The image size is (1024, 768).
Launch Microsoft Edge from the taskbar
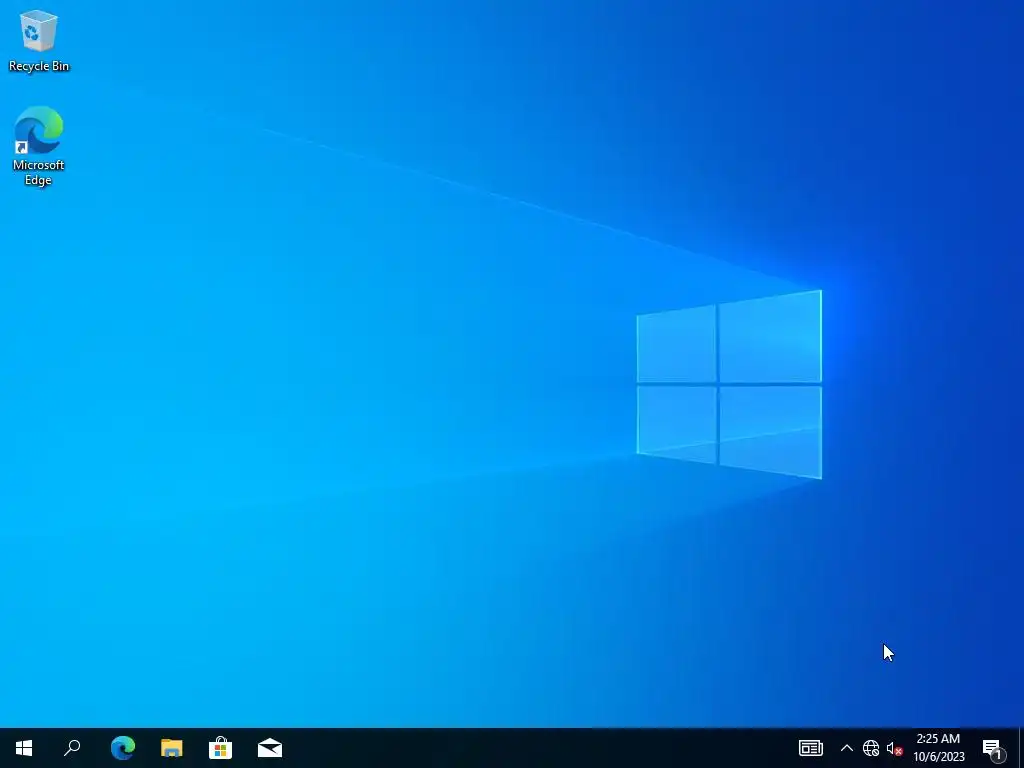point(122,748)
